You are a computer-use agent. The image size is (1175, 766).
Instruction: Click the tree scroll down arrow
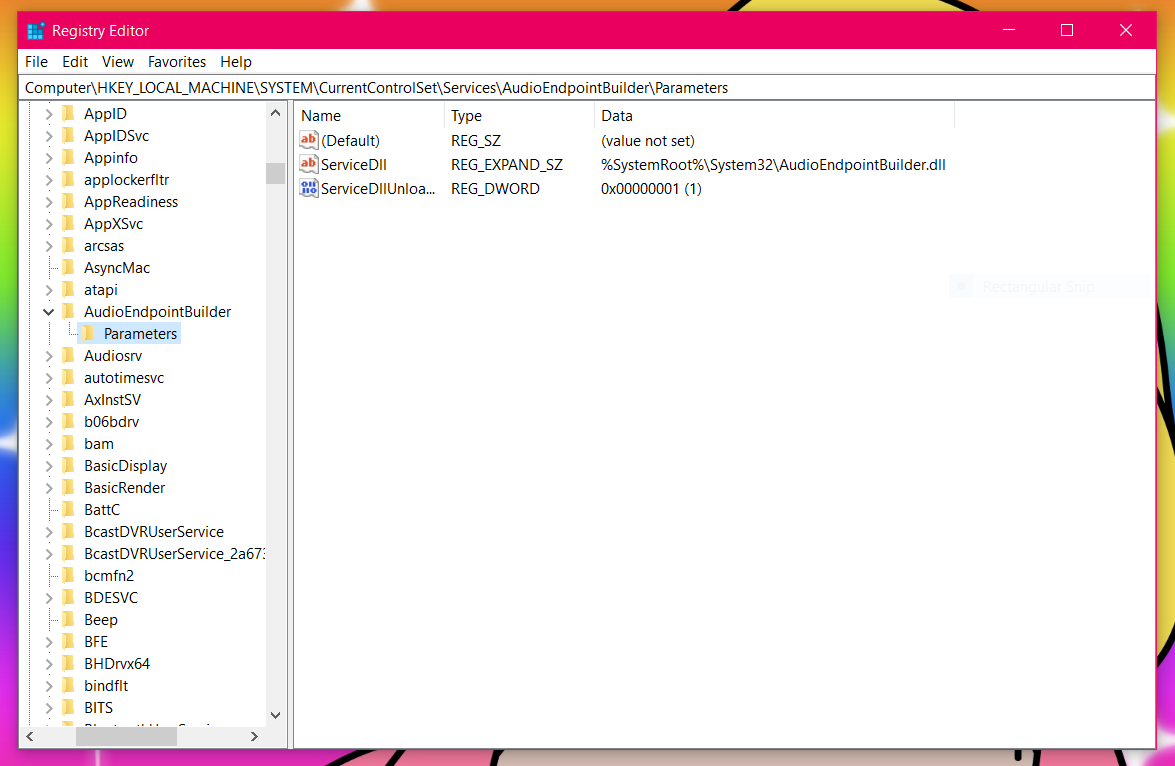tap(275, 715)
